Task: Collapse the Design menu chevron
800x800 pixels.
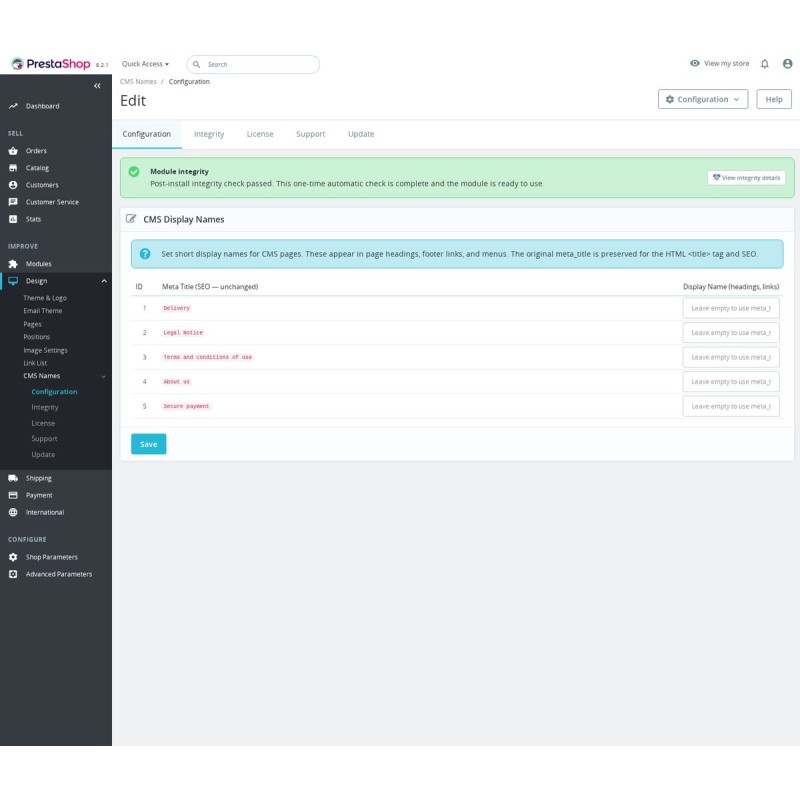Action: (104, 281)
